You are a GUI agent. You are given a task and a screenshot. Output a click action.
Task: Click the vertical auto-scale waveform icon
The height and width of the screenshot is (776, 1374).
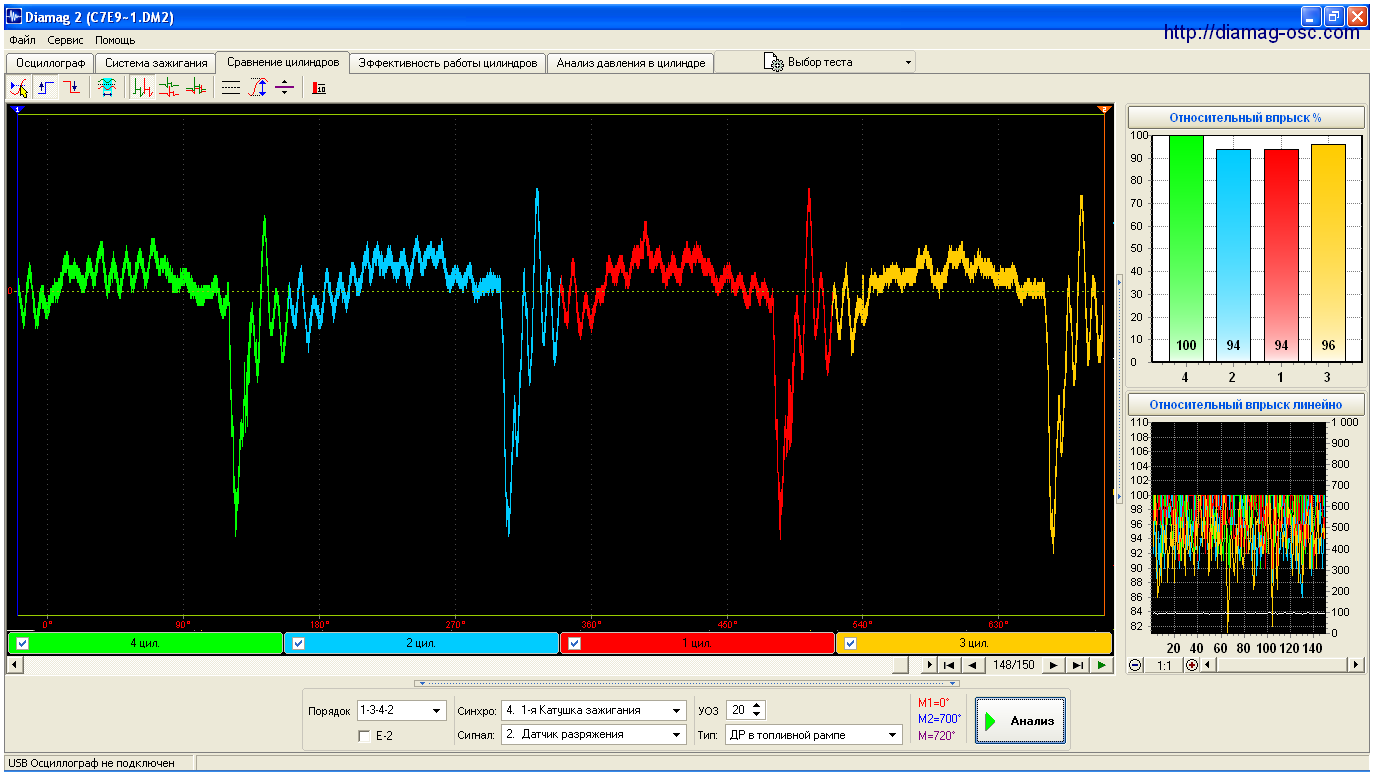click(x=258, y=88)
